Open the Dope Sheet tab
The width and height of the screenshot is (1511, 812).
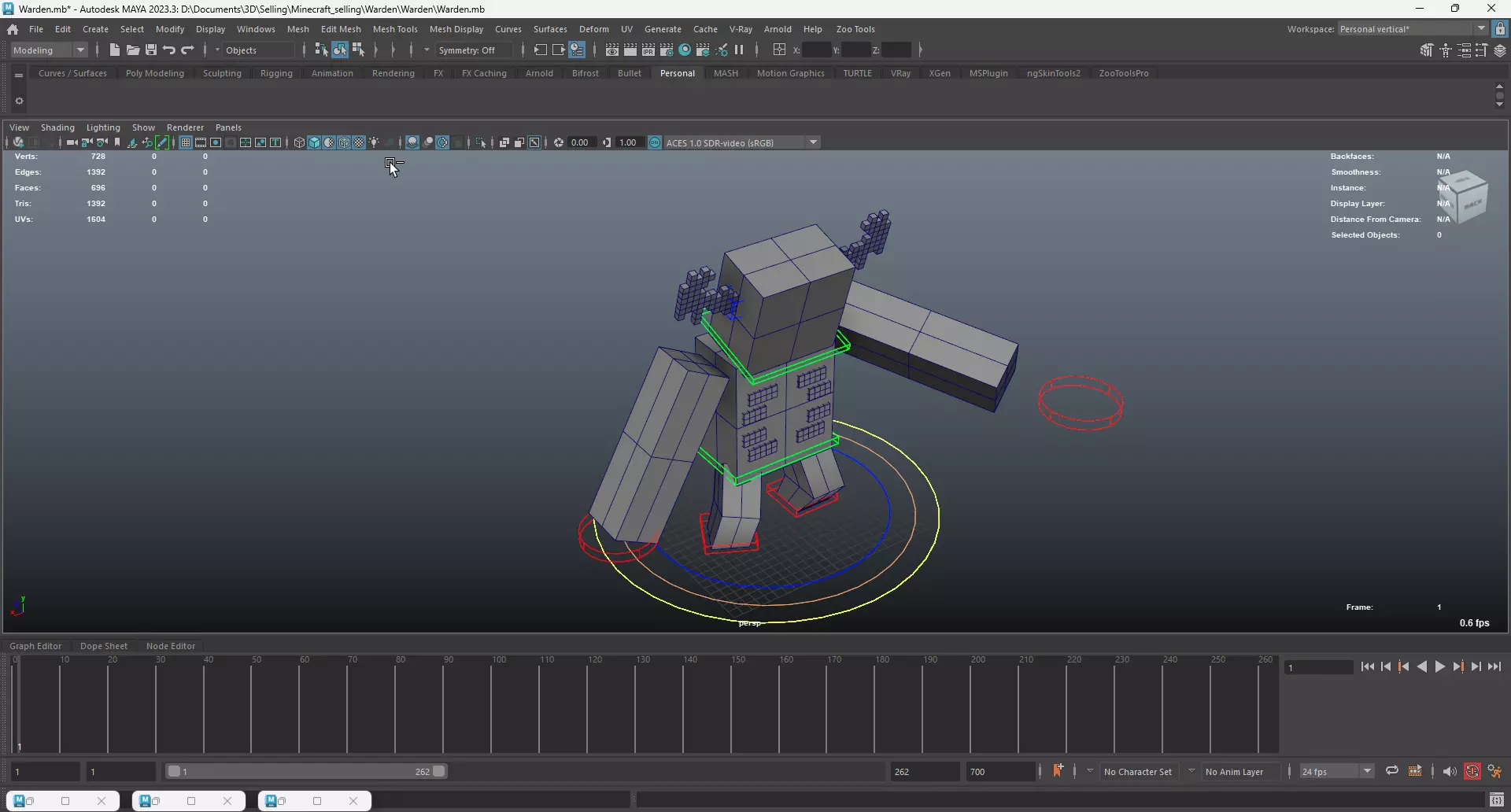[x=104, y=646]
